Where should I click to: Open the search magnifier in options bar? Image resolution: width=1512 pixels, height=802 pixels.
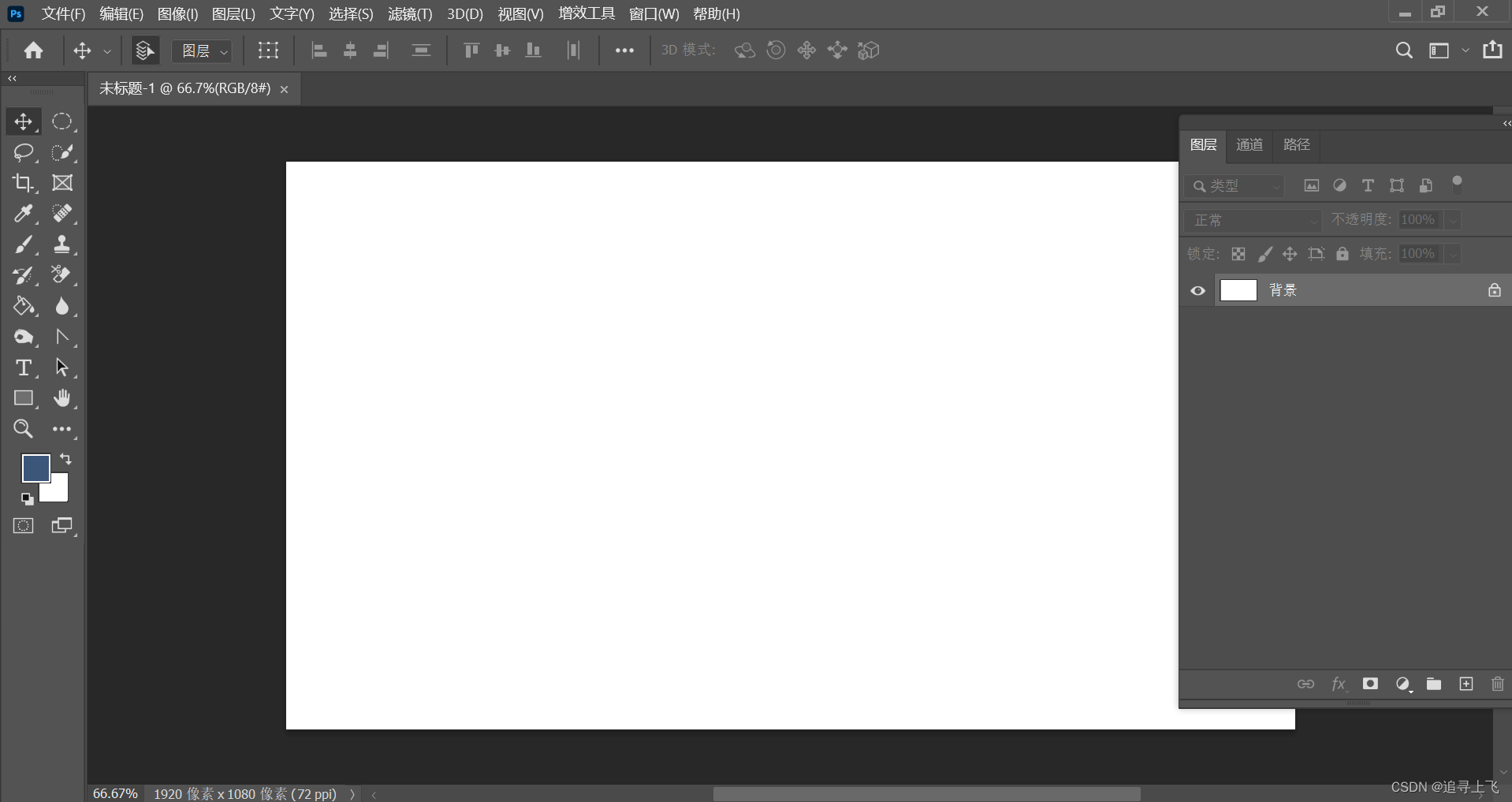(x=1403, y=50)
